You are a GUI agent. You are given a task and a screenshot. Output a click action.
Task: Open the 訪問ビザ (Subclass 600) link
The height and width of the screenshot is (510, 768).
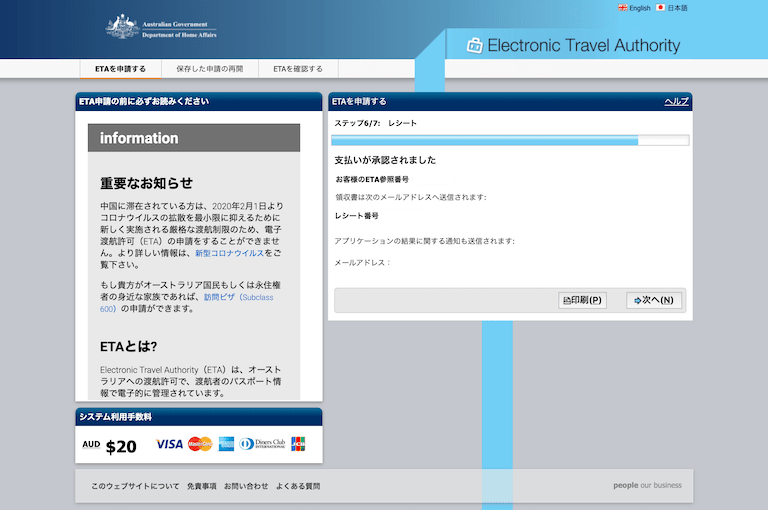pyautogui.click(x=187, y=303)
